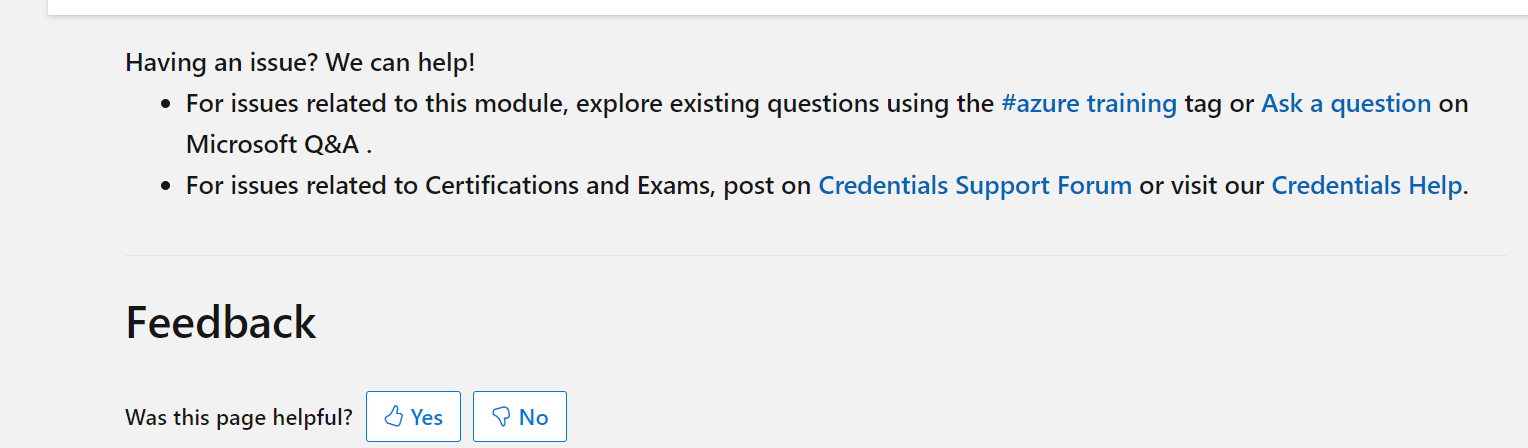This screenshot has height=448, width=1528.
Task: Click the "No" text label
Action: point(533,418)
